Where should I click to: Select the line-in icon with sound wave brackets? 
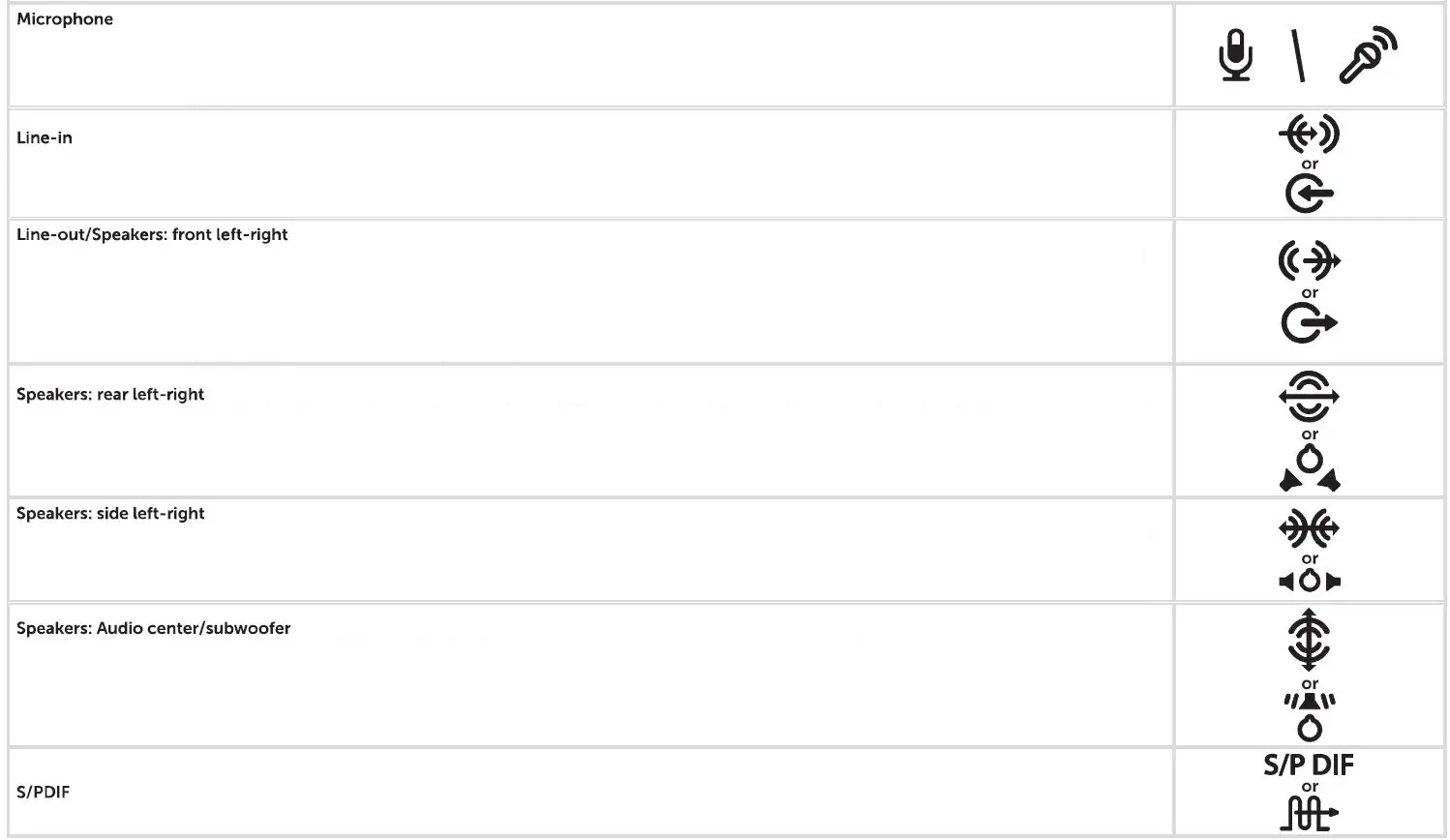1309,135
